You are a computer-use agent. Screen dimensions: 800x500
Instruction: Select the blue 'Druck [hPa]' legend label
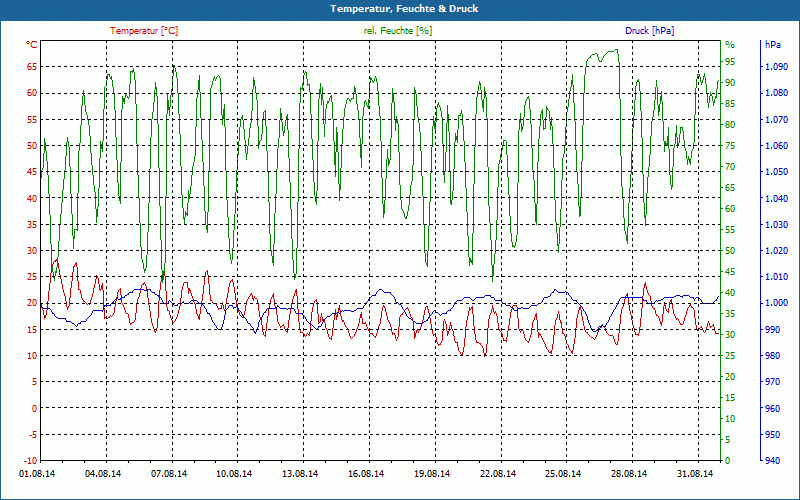(x=649, y=31)
